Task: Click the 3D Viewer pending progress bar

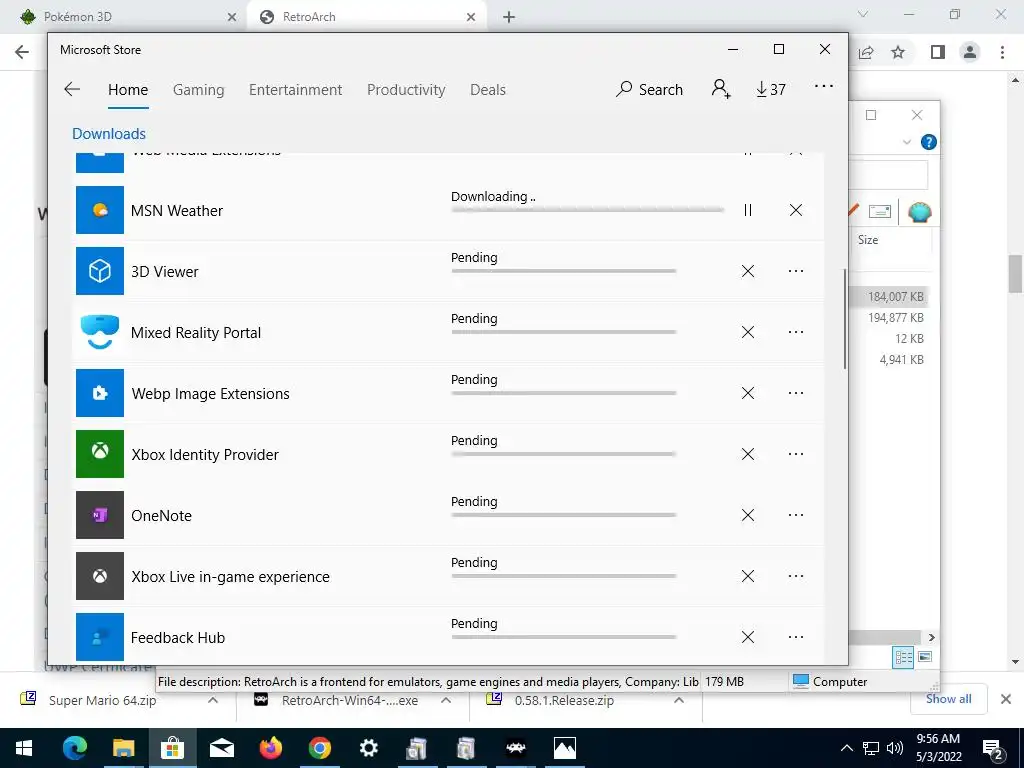Action: (x=564, y=271)
